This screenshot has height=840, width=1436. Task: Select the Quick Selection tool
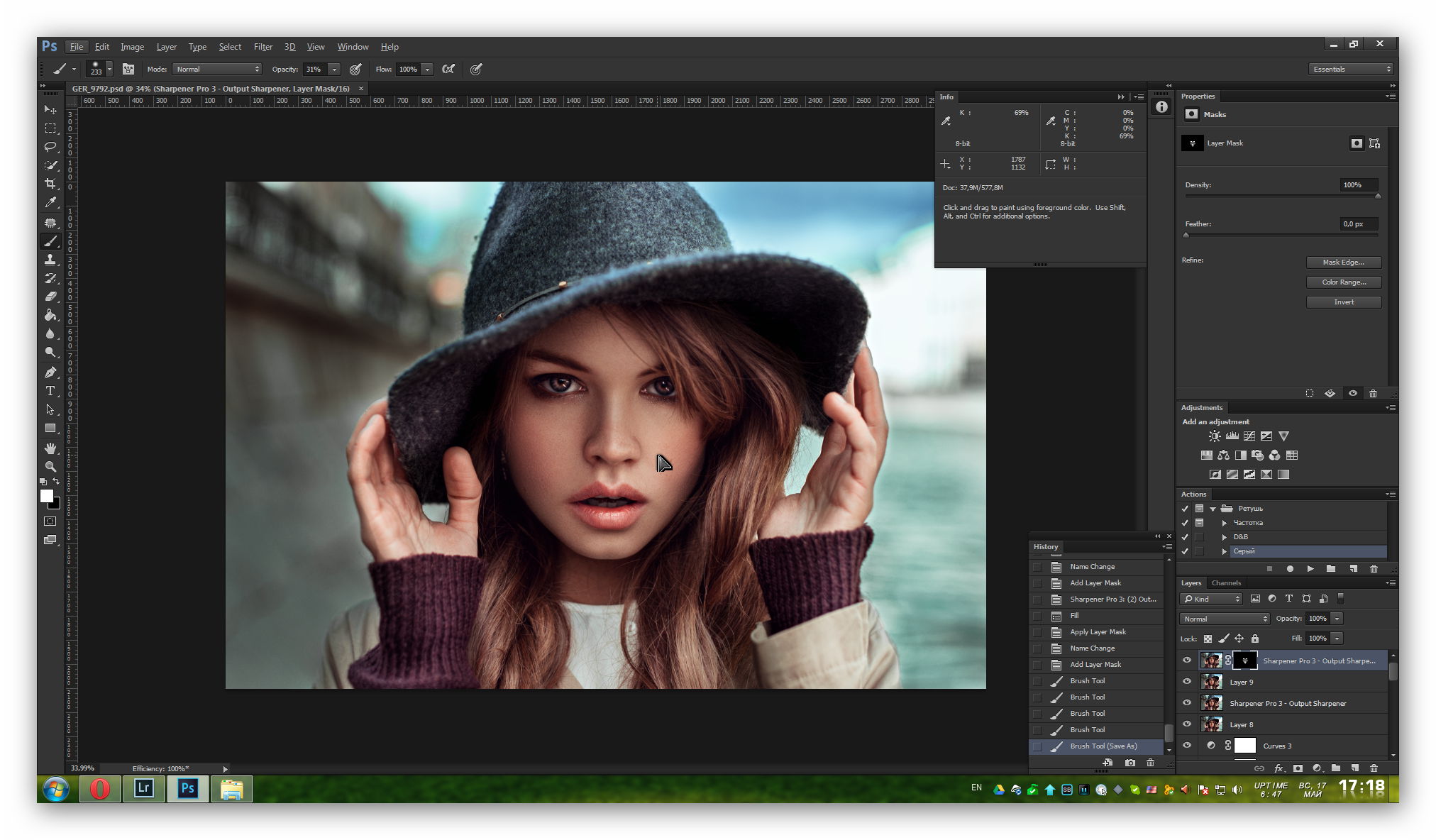(x=50, y=165)
